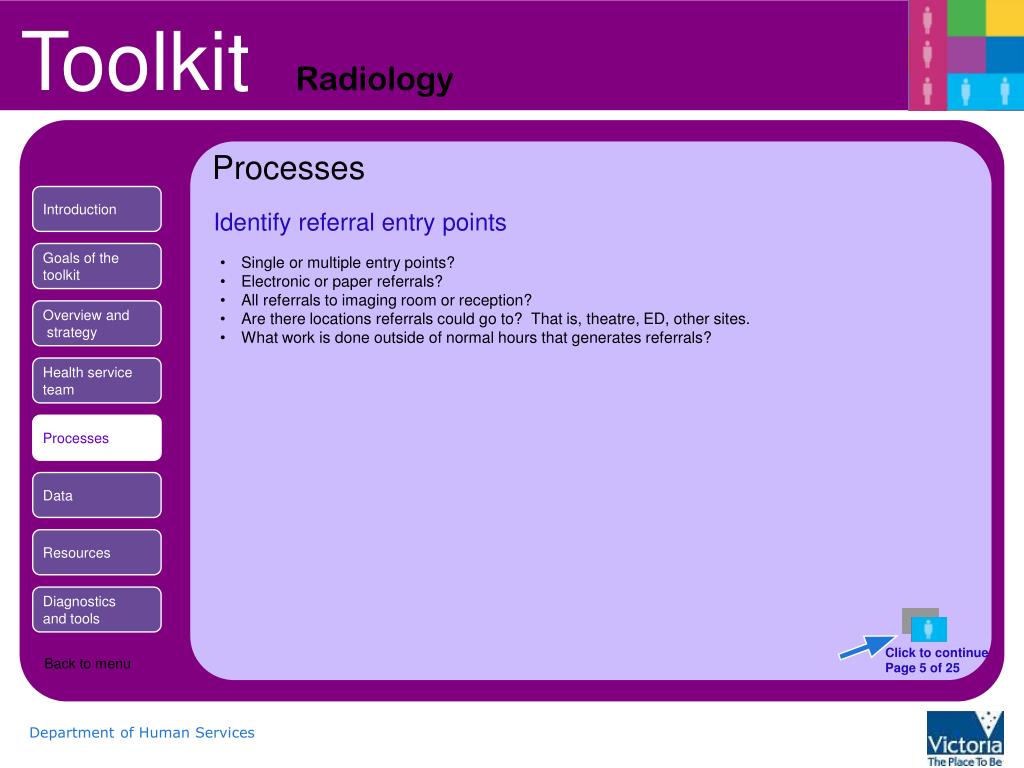Select the highlighted Processes menu item
Screen dimensions: 1024x768
97,438
